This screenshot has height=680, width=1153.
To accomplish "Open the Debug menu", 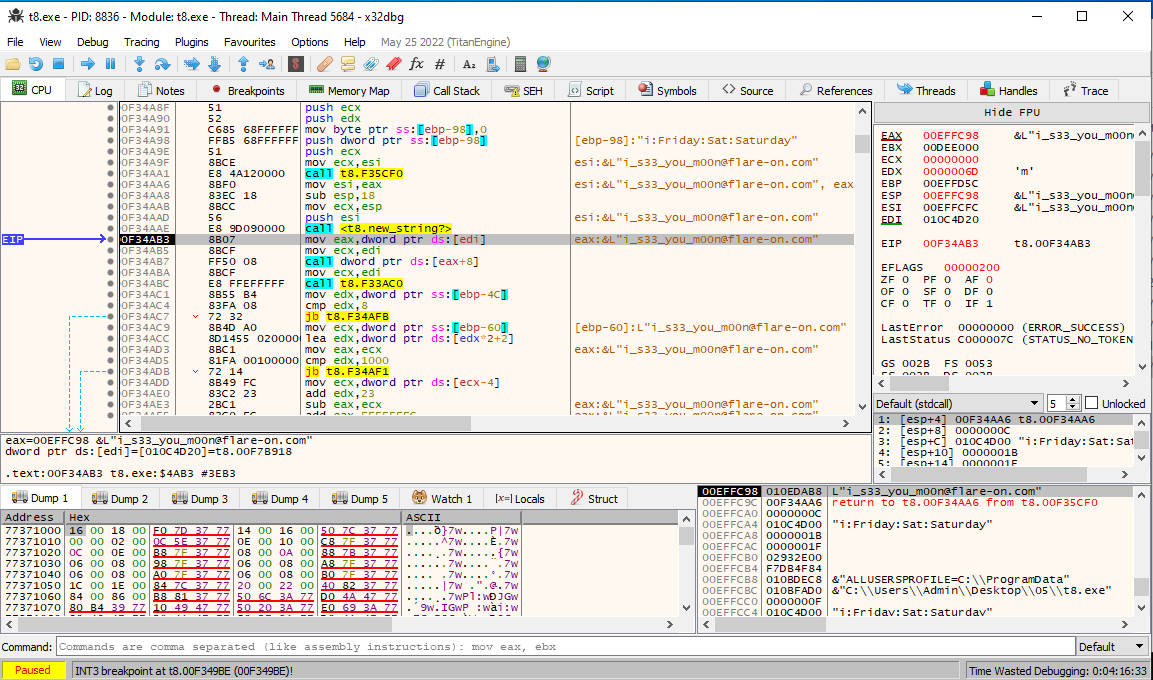I will click(93, 42).
